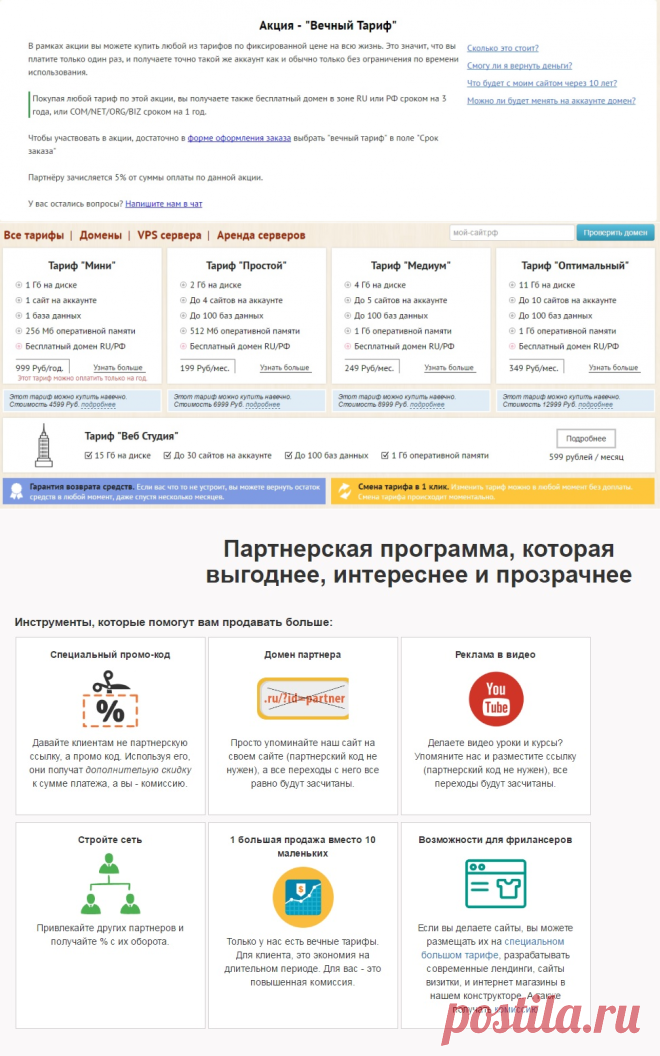Click the green network hierarchy icon

pyautogui.click(x=110, y=884)
